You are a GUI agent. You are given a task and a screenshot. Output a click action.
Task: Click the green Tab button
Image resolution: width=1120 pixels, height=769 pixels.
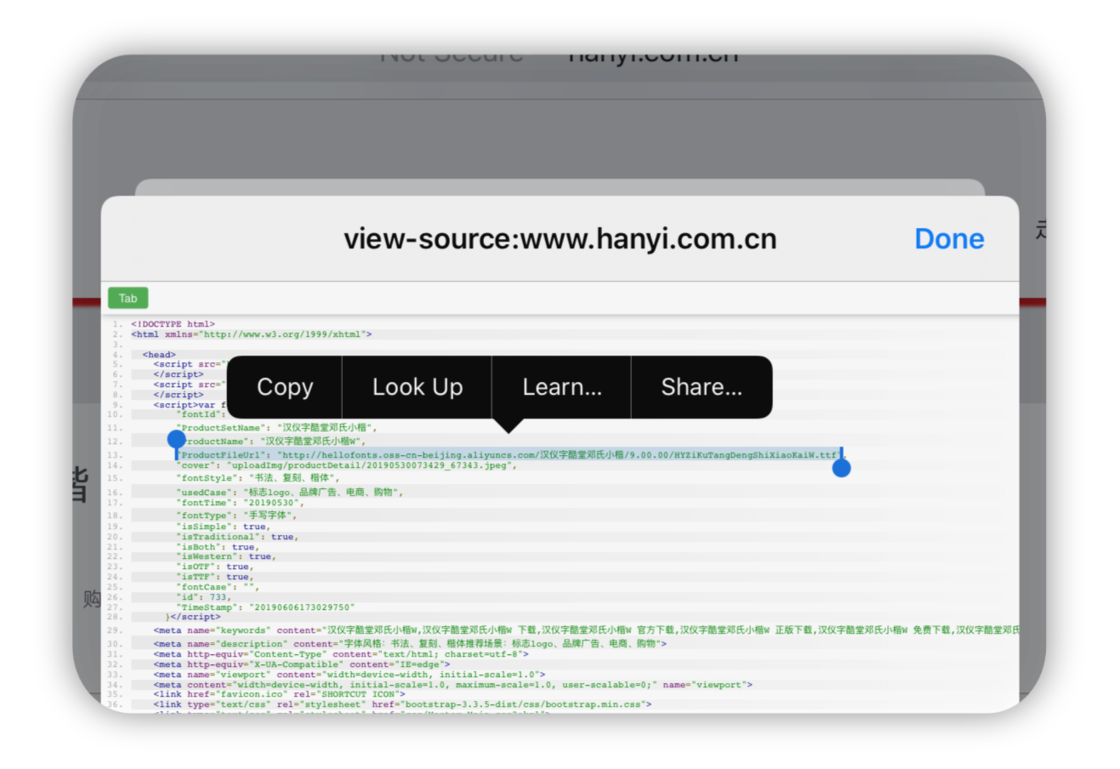click(128, 298)
